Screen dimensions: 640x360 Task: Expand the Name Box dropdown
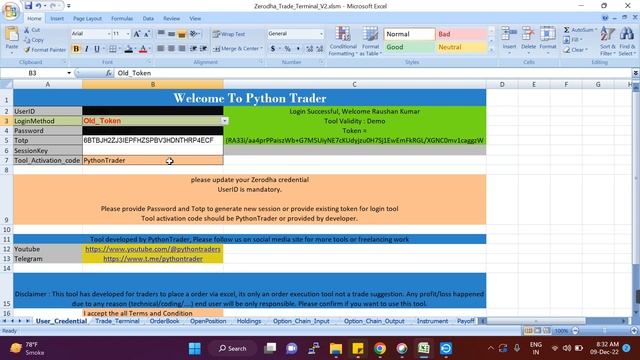[69, 73]
